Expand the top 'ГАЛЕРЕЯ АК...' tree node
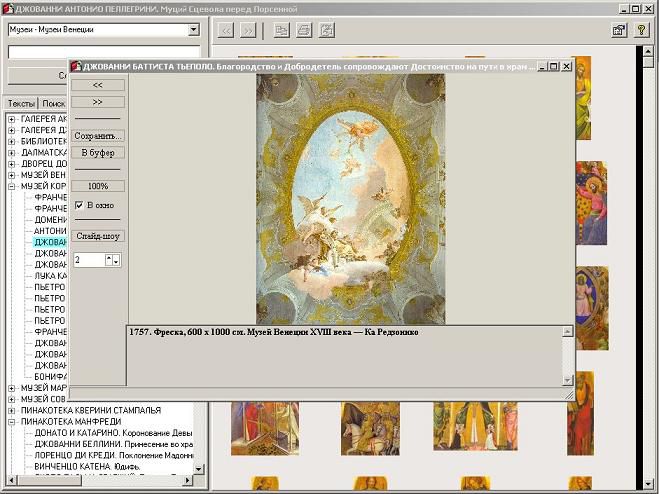Viewport: 659px width, 494px height. tap(11, 119)
